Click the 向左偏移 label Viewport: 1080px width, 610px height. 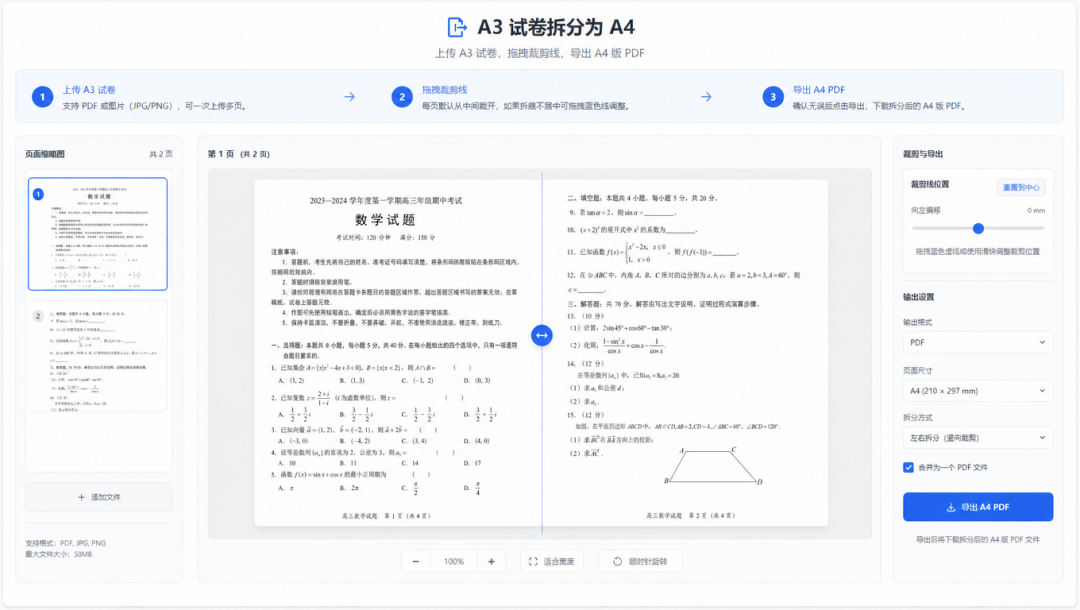[926, 211]
